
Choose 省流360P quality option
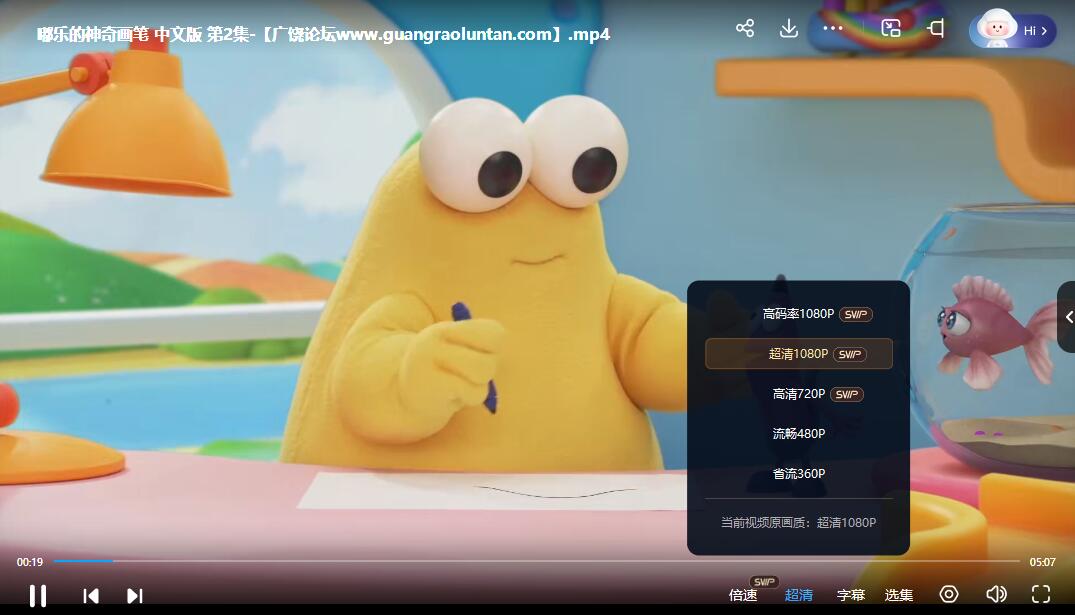coord(799,473)
